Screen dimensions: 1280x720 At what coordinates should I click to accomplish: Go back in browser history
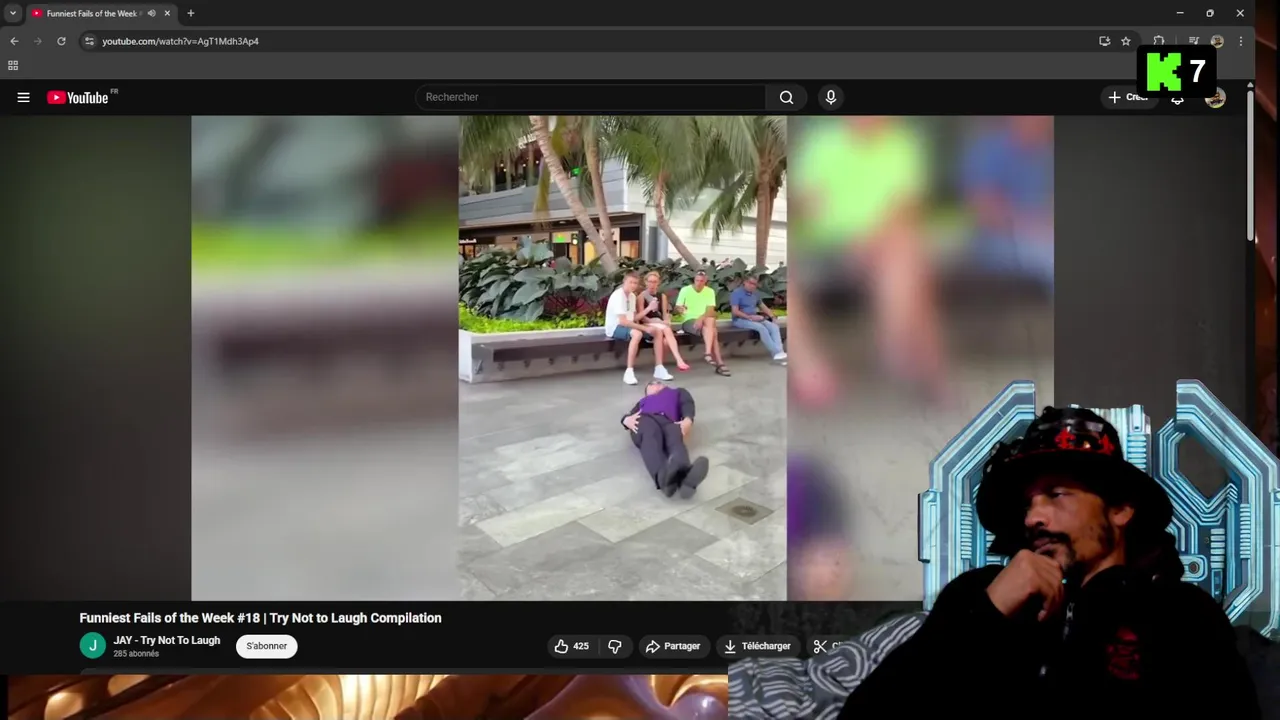(x=14, y=41)
